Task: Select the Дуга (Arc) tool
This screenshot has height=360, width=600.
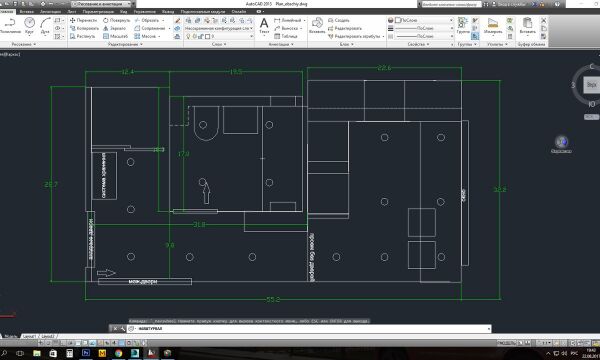Action: point(45,26)
